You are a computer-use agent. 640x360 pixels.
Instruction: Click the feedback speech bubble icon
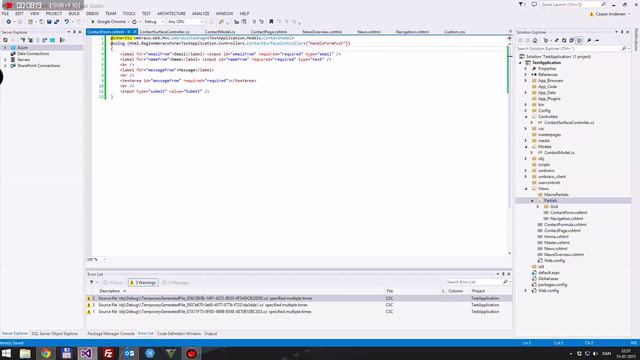coord(534,4)
